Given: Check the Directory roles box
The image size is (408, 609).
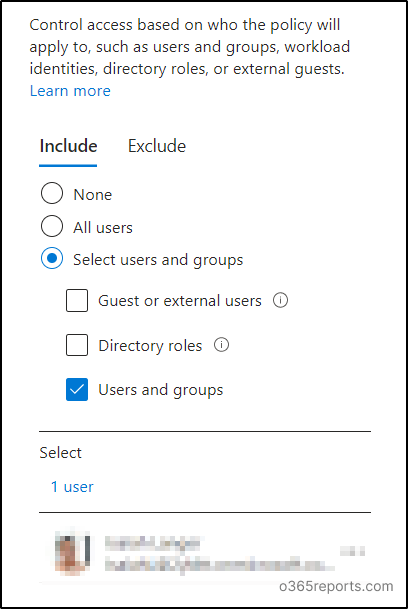Looking at the screenshot, I should pos(77,345).
